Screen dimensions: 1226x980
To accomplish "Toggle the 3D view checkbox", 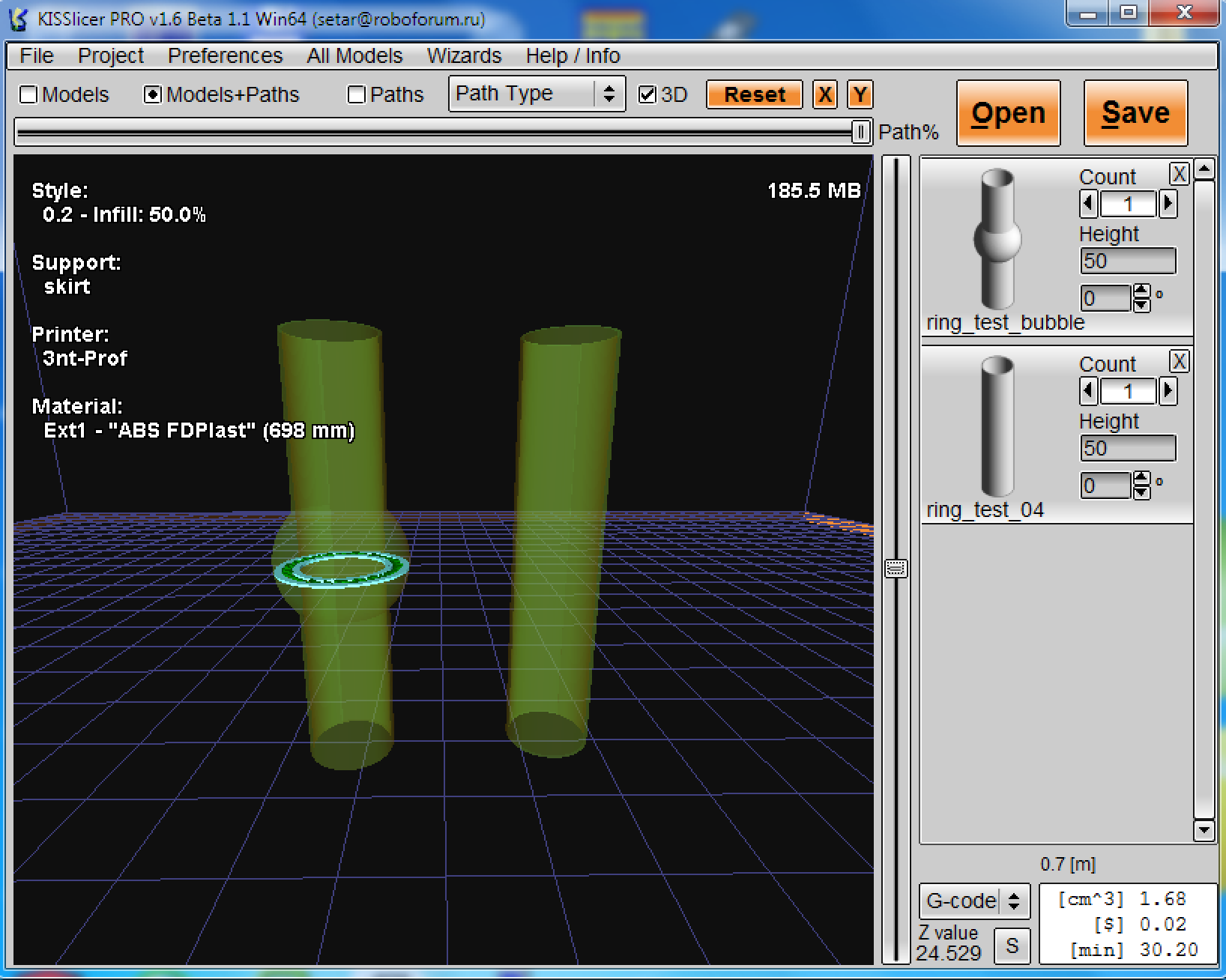I will coord(647,94).
